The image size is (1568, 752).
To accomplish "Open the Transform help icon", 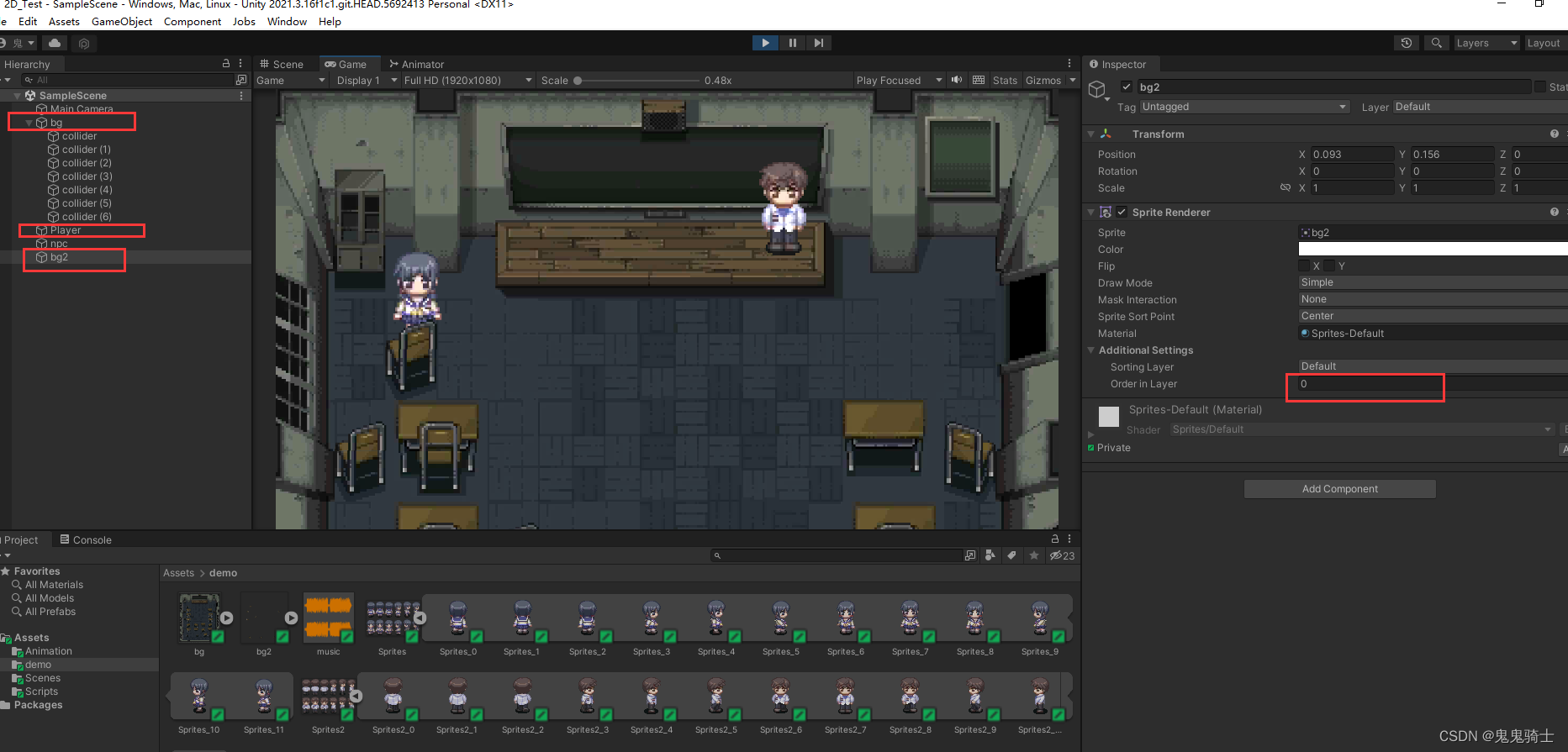I will point(1555,134).
